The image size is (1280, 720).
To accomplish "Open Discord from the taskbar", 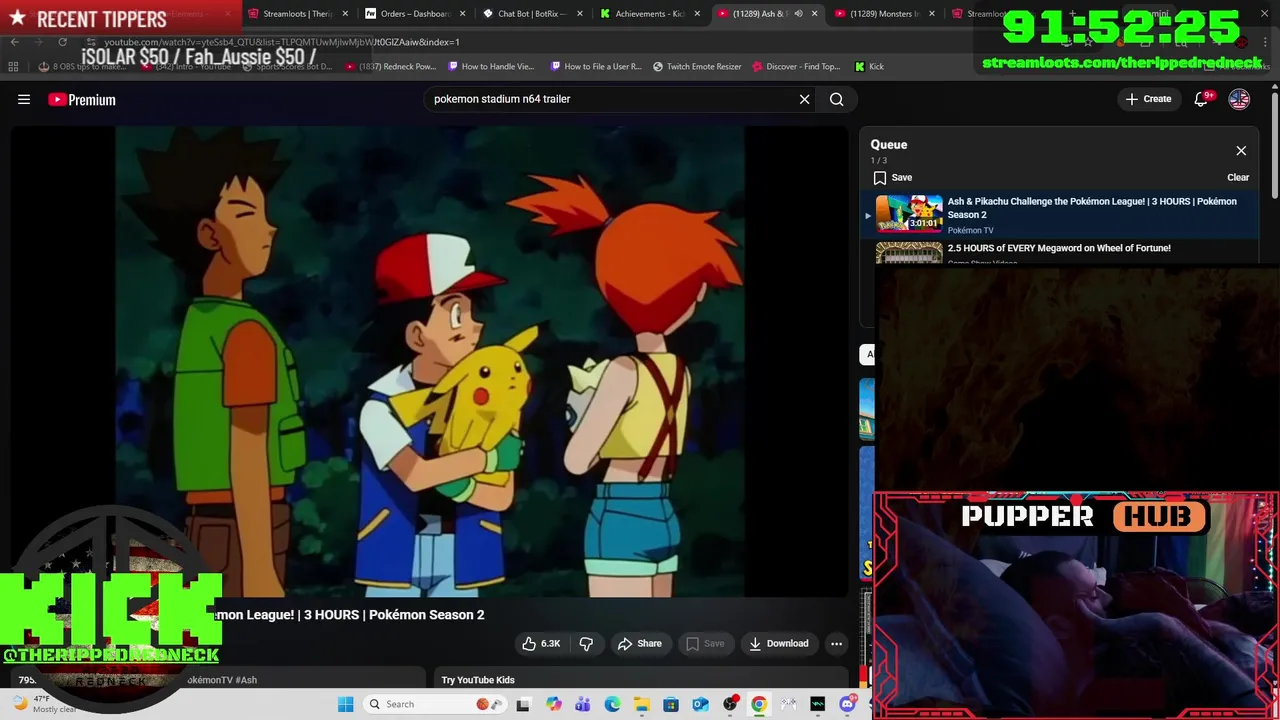I will pos(847,704).
